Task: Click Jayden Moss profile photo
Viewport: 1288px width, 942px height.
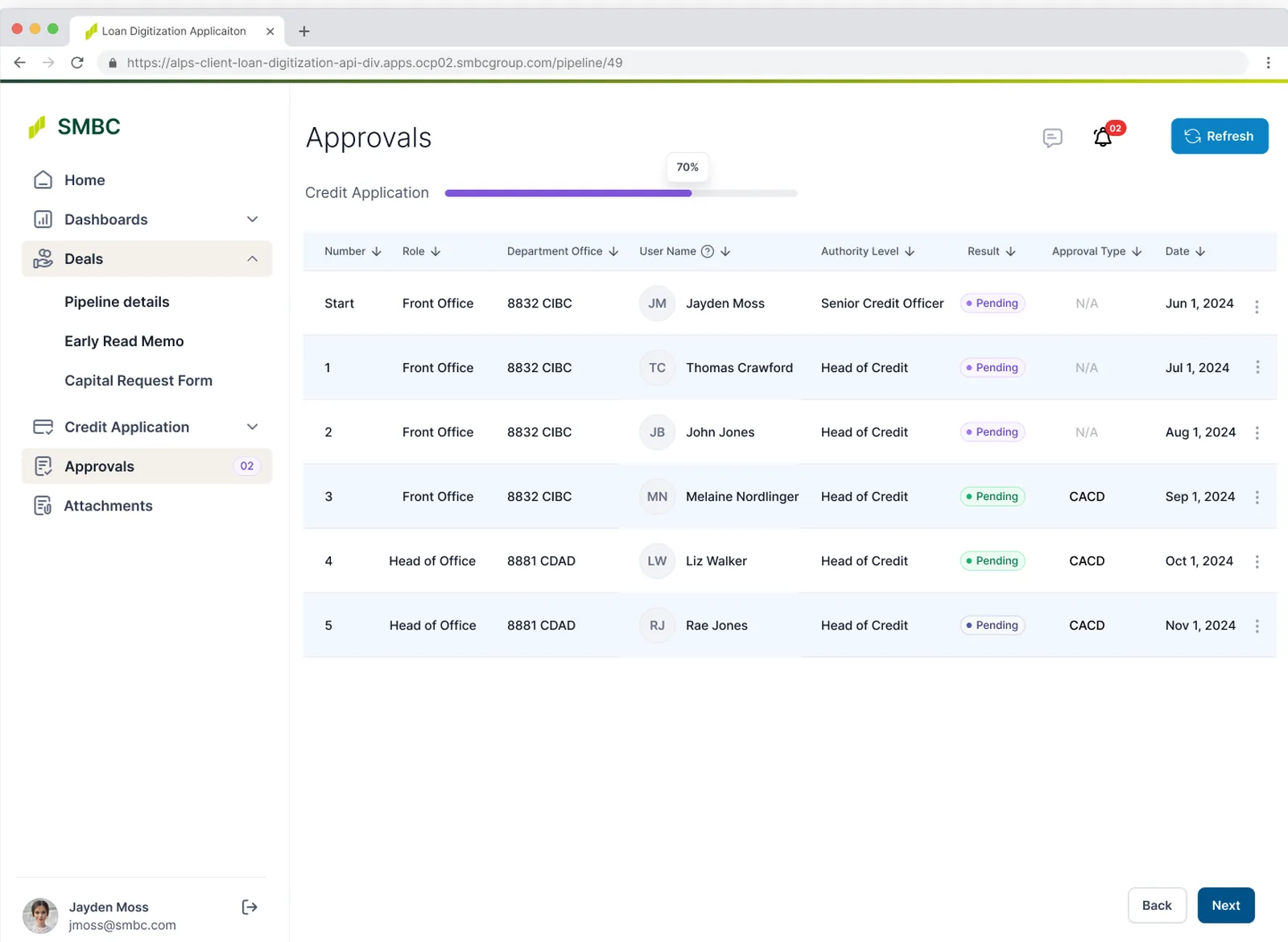Action: pyautogui.click(x=40, y=916)
